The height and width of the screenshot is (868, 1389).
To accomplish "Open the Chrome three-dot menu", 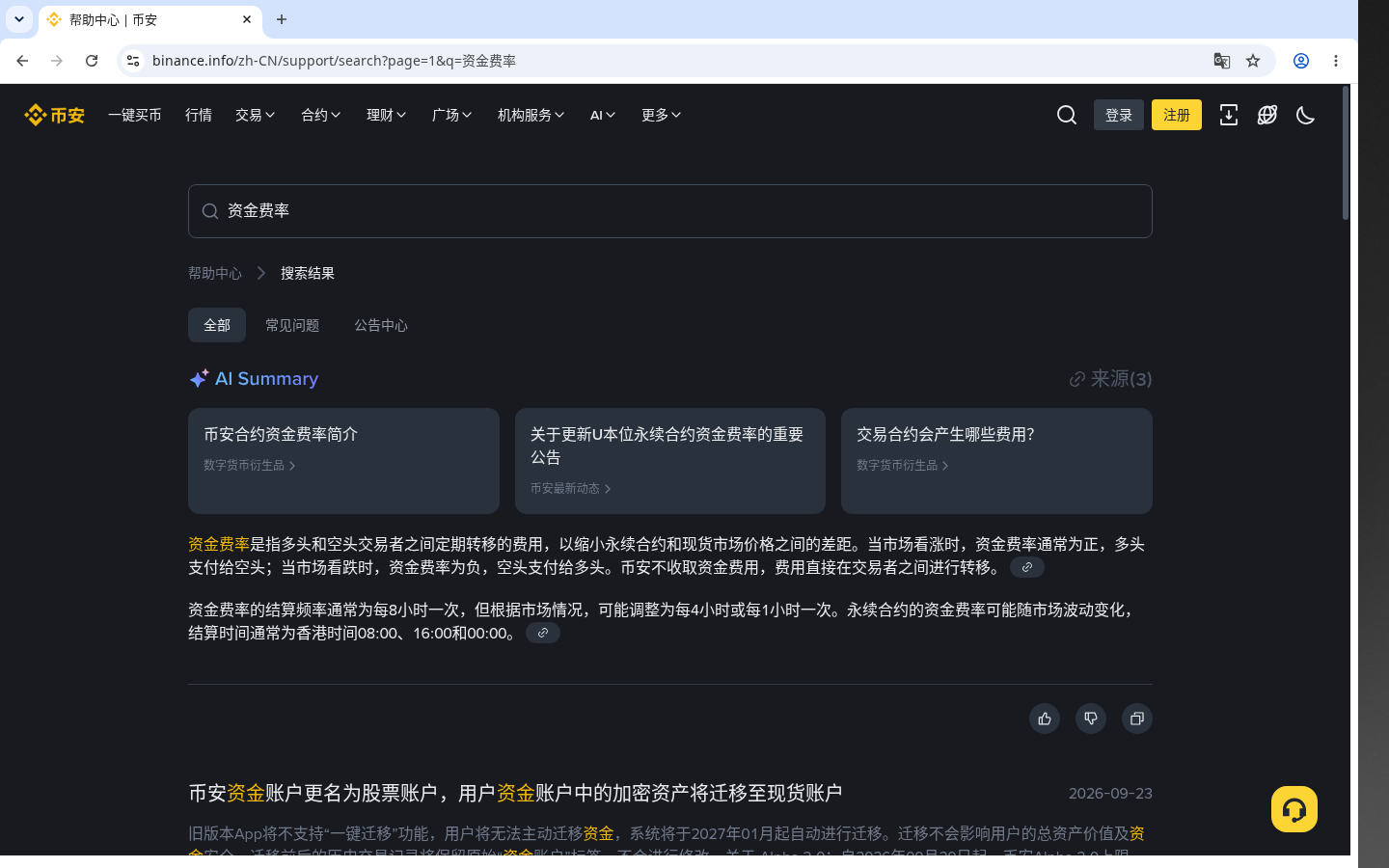I will pyautogui.click(x=1336, y=61).
